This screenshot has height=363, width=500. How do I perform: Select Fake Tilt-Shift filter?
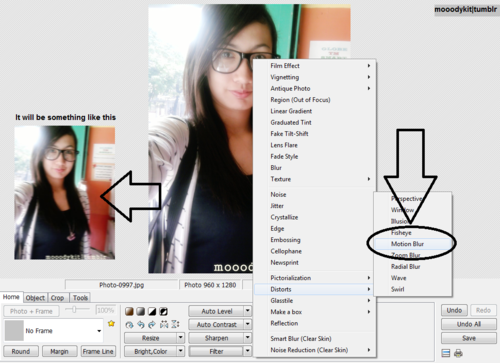tap(314, 134)
